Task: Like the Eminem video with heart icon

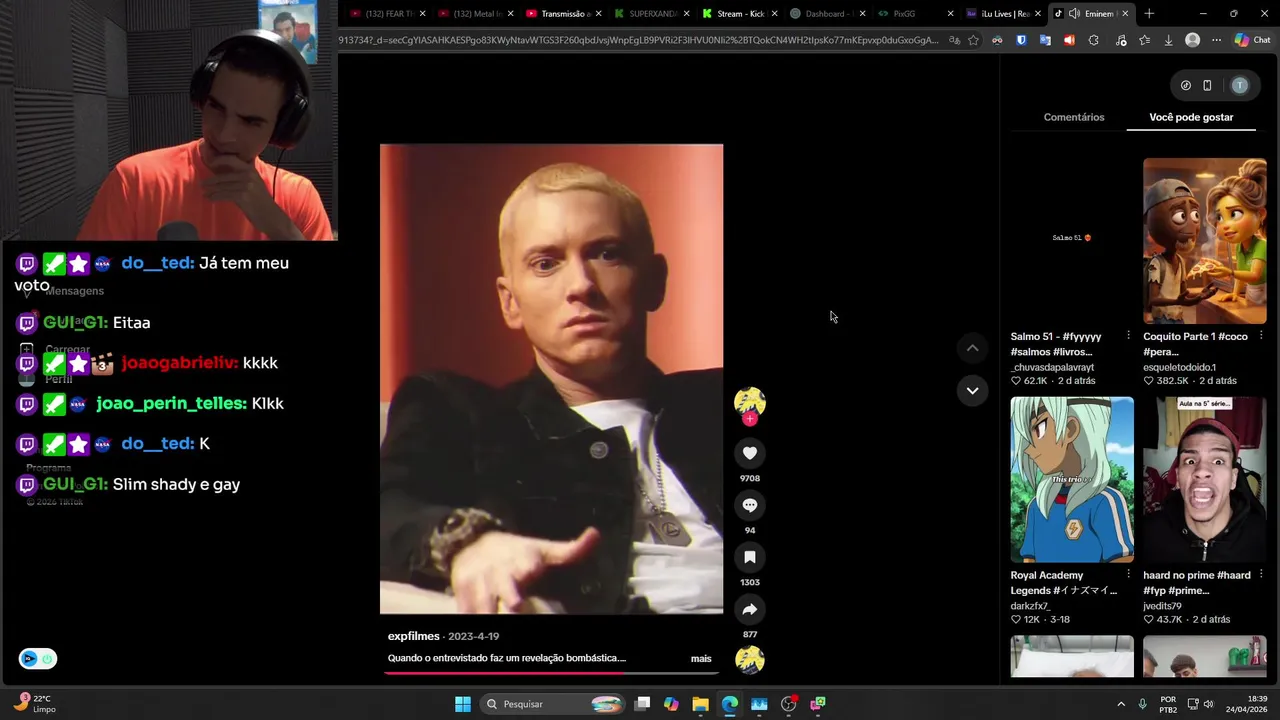Action: pyautogui.click(x=750, y=453)
